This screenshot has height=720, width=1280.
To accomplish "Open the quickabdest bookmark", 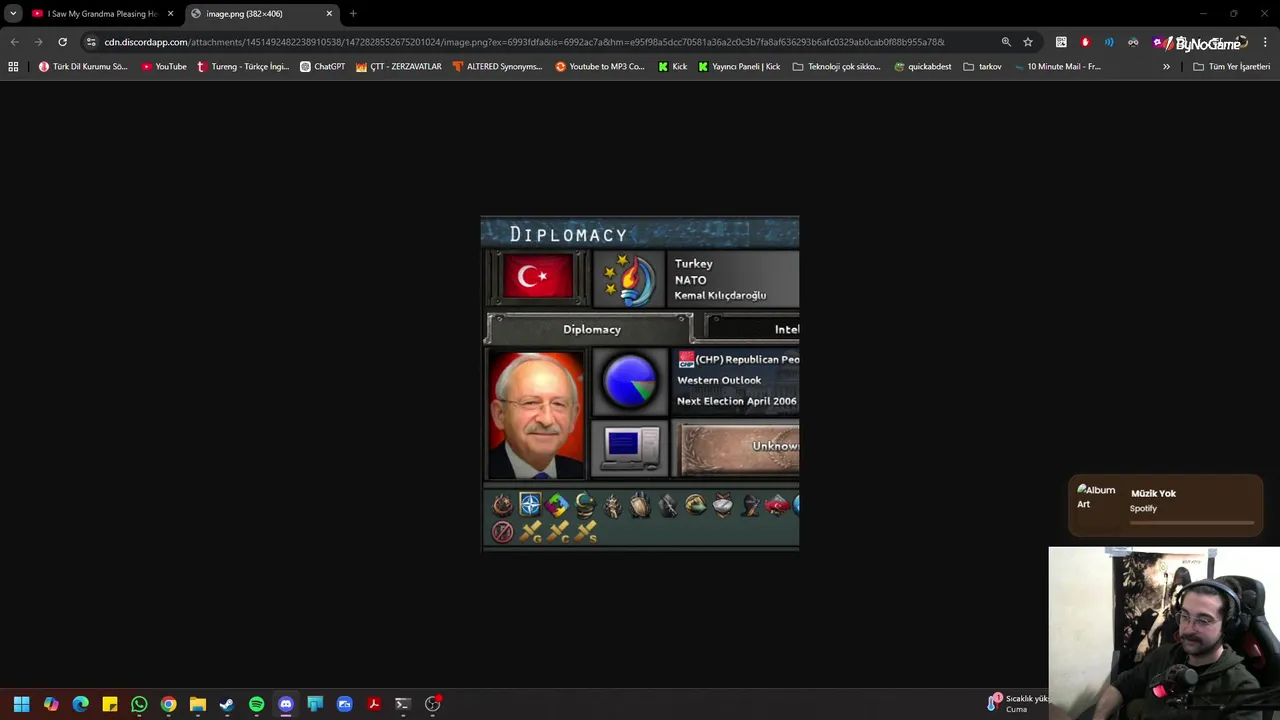I will (x=922, y=67).
